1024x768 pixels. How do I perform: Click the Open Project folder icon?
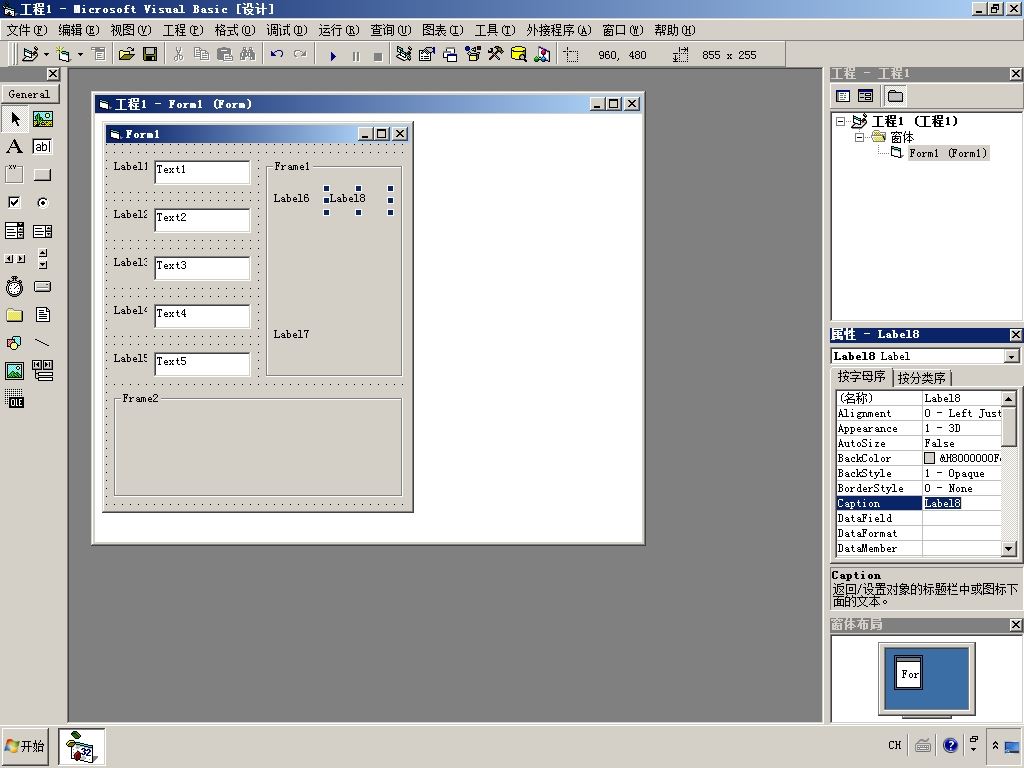127,54
